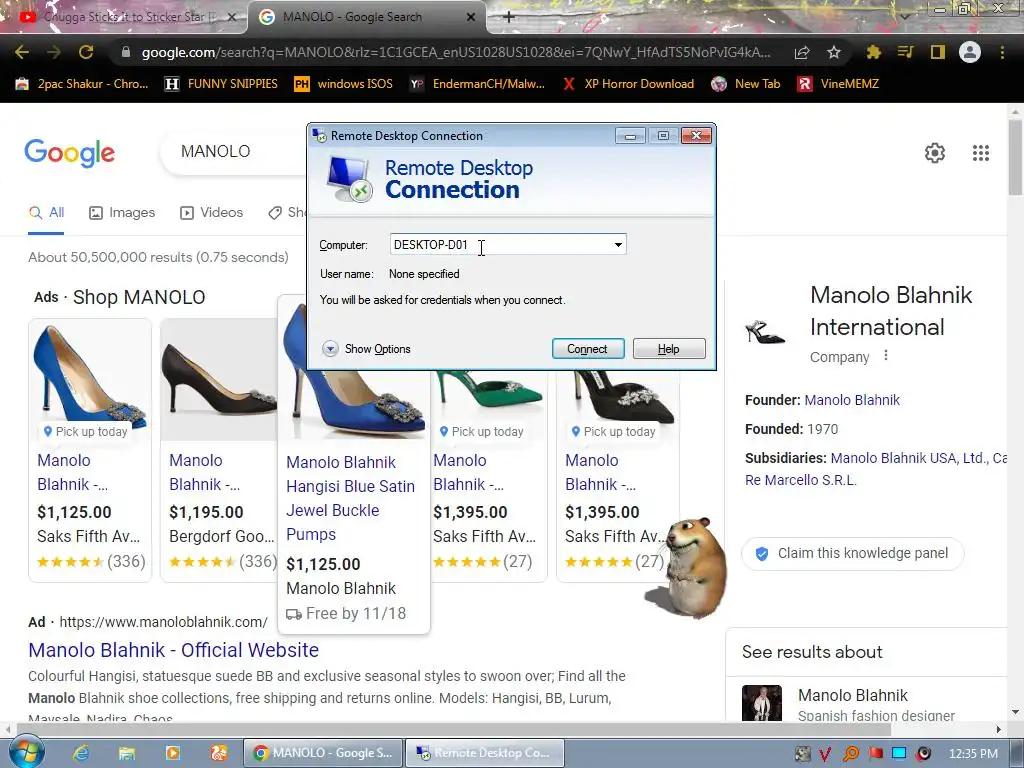Expand Show Options in Remote Desktop

pos(366,349)
